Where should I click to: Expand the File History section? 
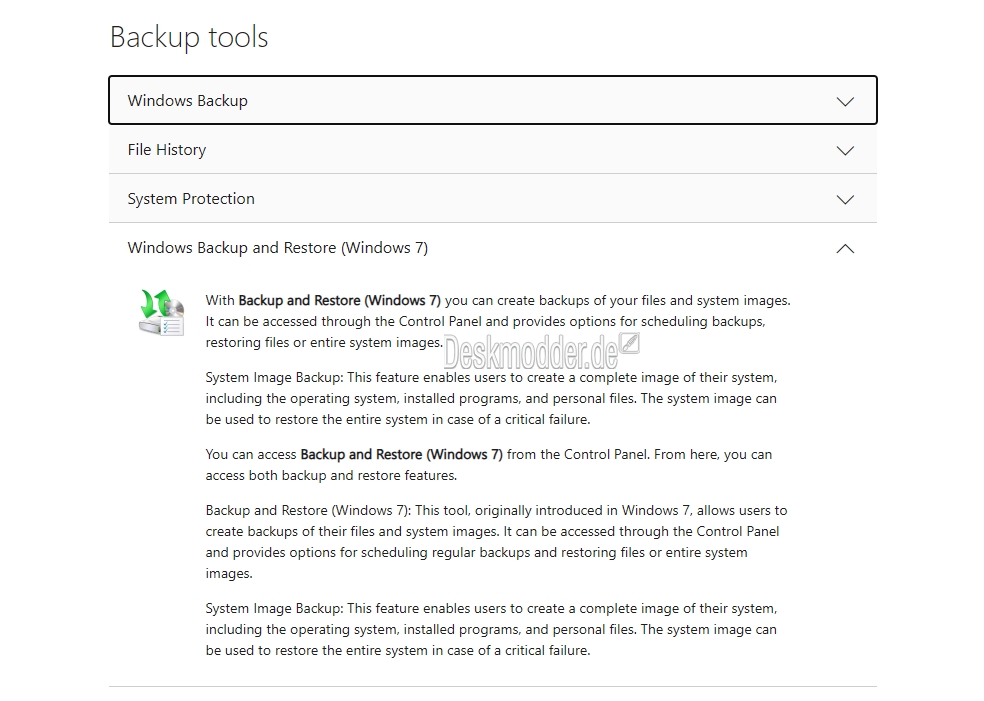click(x=493, y=150)
